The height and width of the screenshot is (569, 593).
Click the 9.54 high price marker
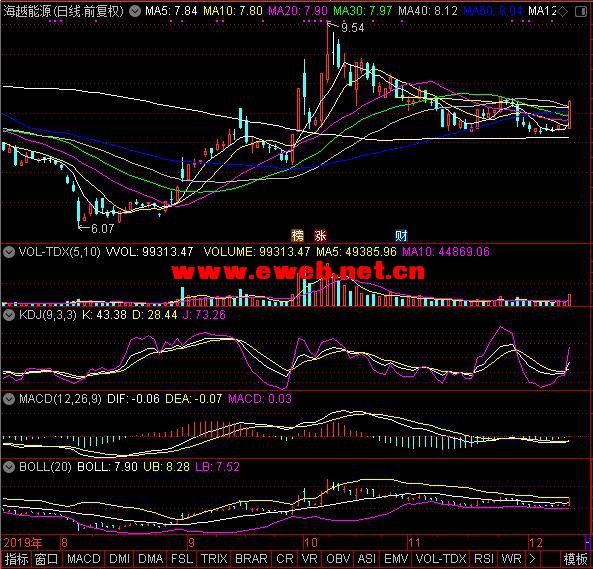[352, 28]
